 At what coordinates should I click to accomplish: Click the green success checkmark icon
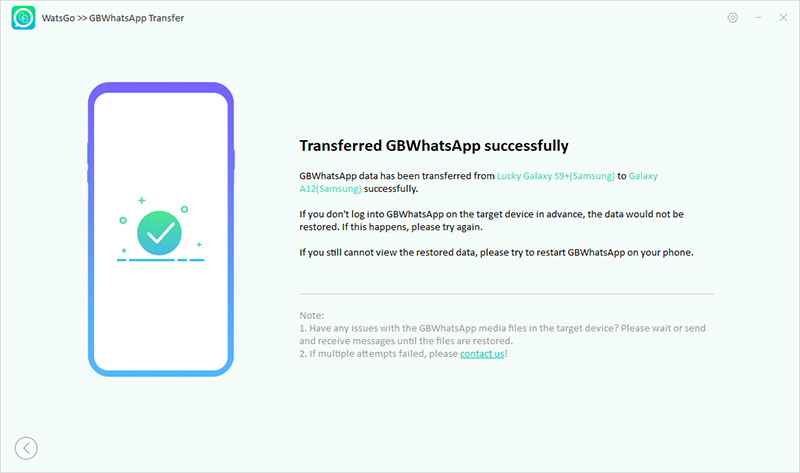(159, 233)
